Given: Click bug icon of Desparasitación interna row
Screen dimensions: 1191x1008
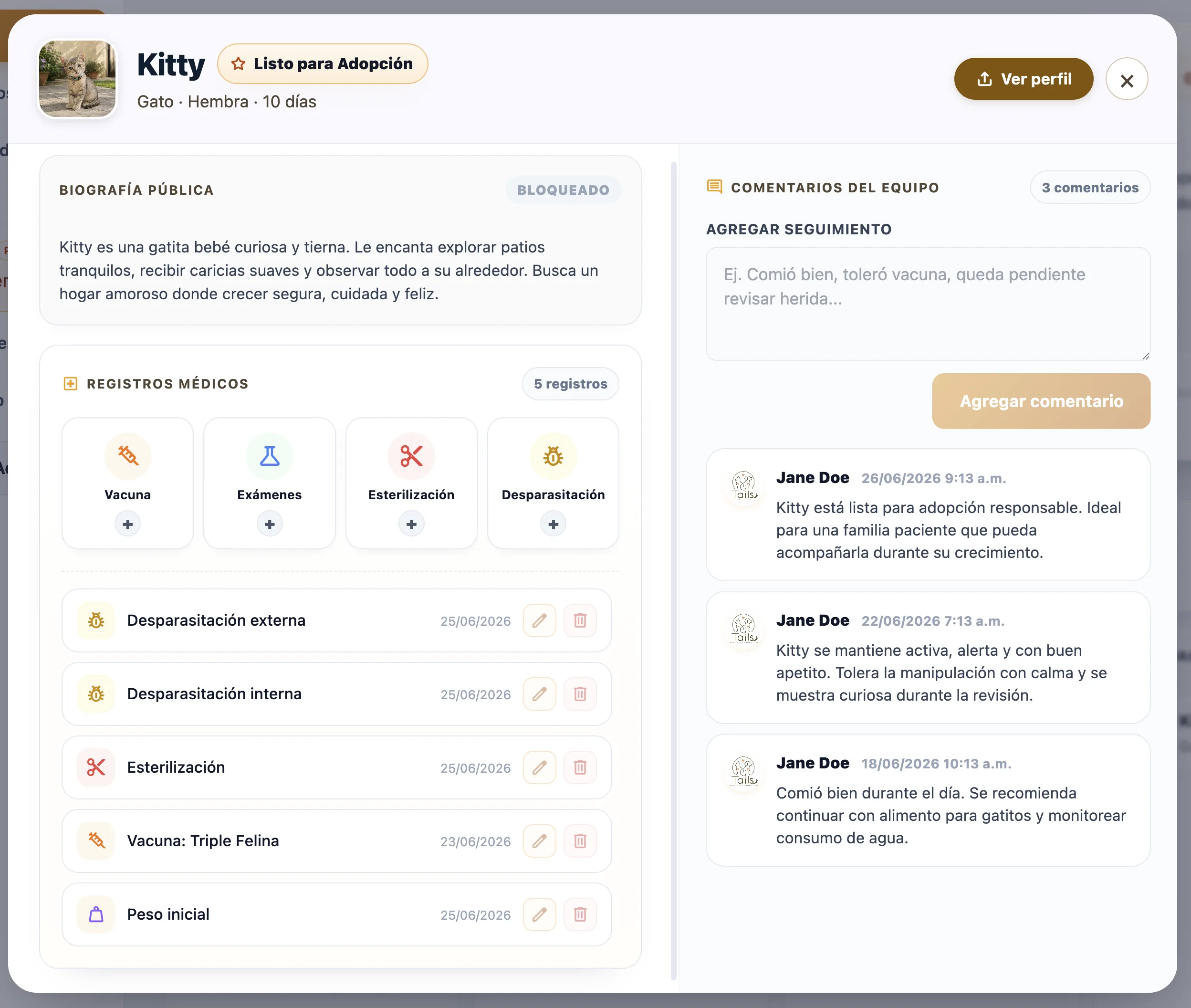Looking at the screenshot, I should pyautogui.click(x=96, y=694).
